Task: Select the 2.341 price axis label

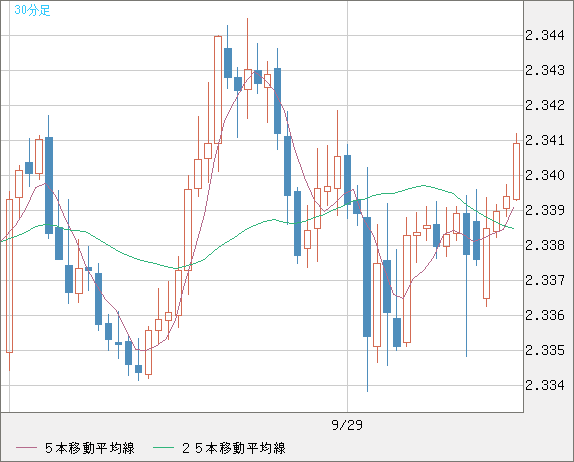Action: tap(545, 140)
